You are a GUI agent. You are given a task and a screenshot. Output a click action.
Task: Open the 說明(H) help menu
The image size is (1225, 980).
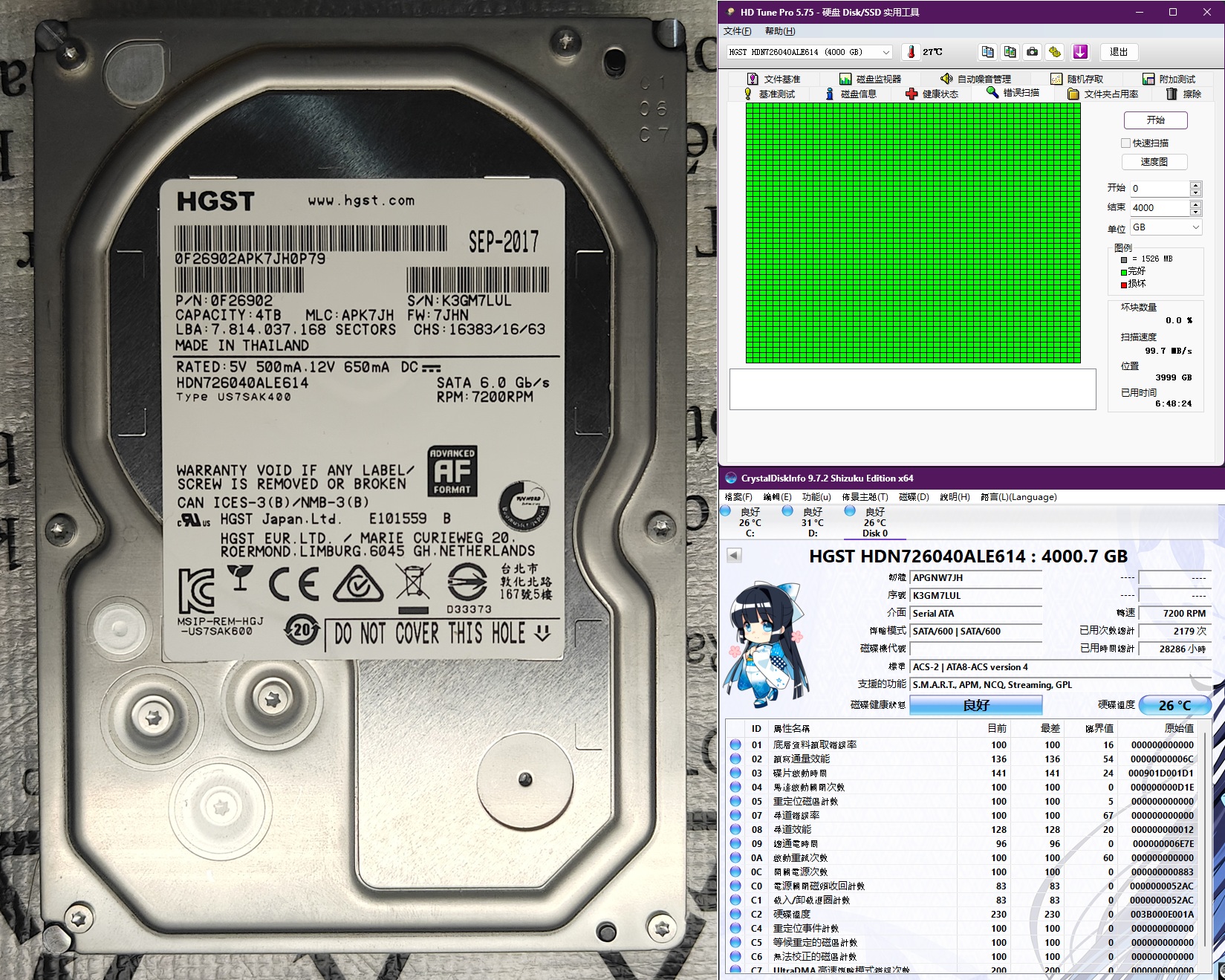tap(955, 497)
